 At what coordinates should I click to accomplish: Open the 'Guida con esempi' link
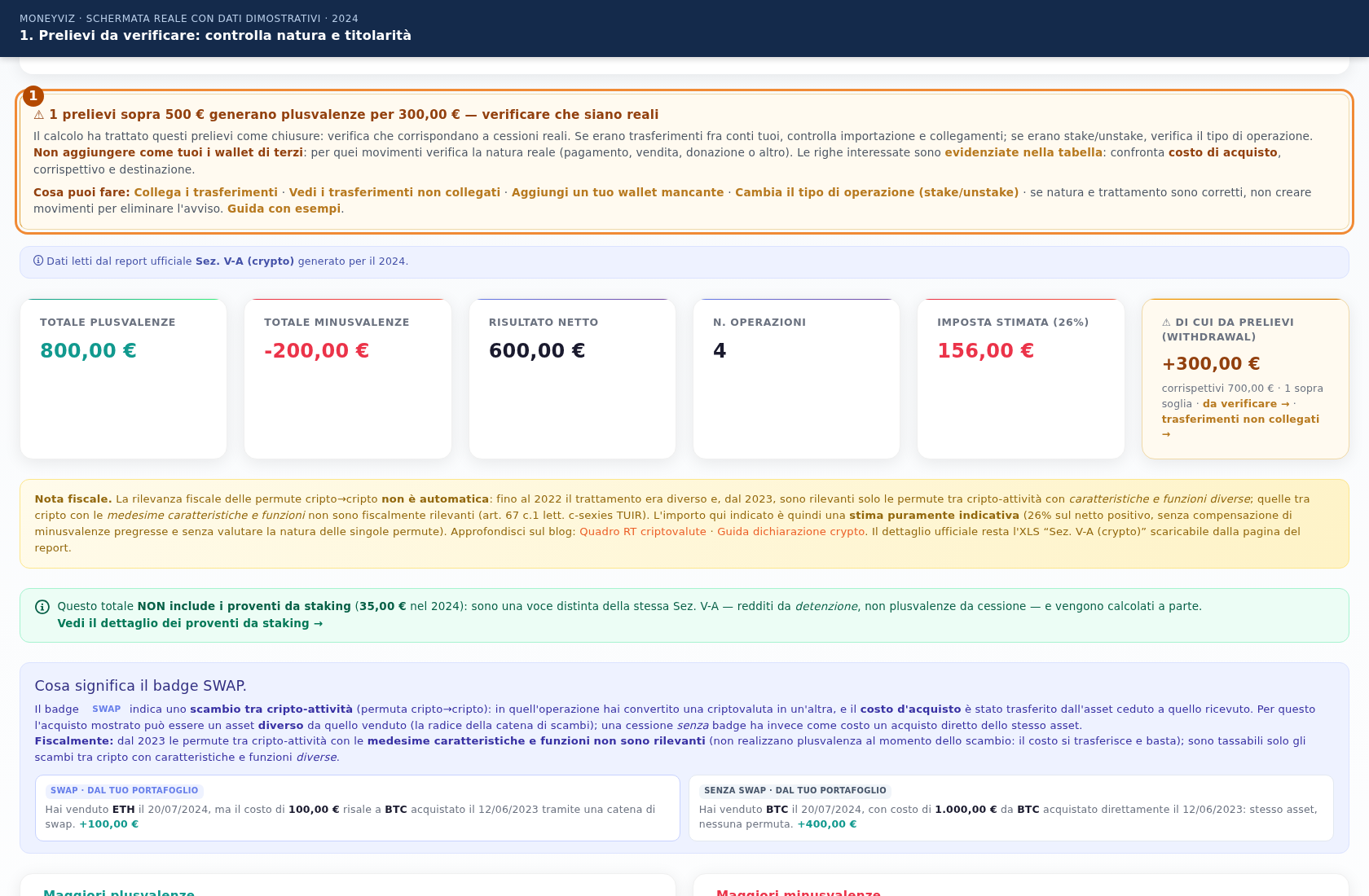point(284,209)
